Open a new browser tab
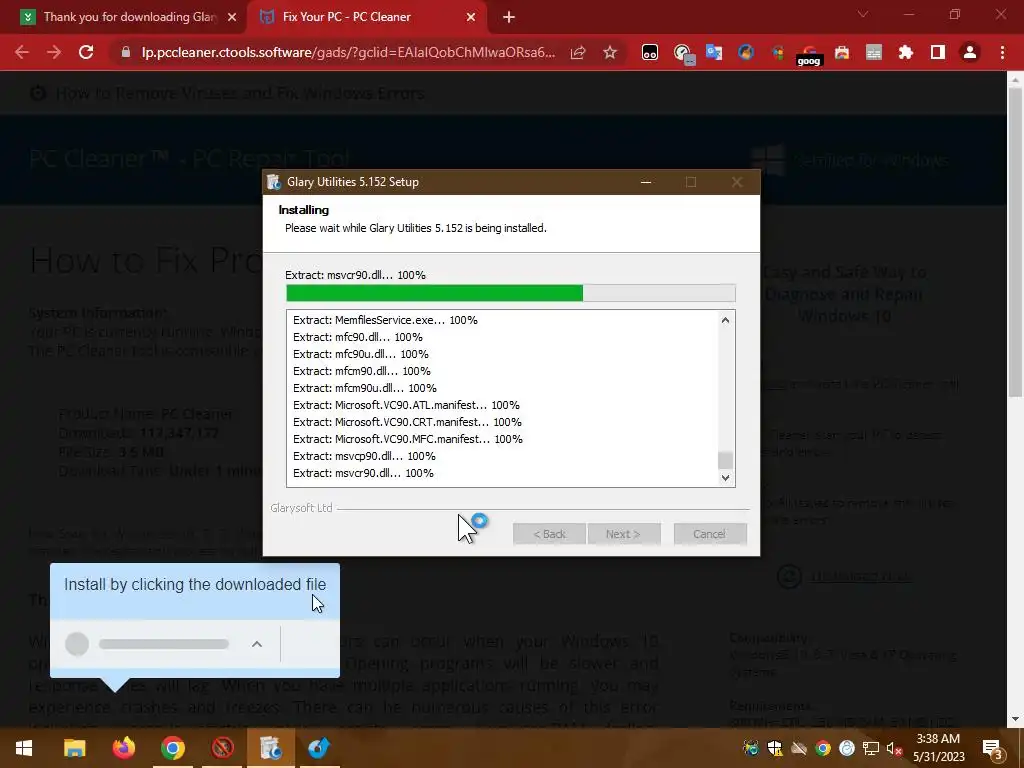The width and height of the screenshot is (1024, 768). (509, 18)
